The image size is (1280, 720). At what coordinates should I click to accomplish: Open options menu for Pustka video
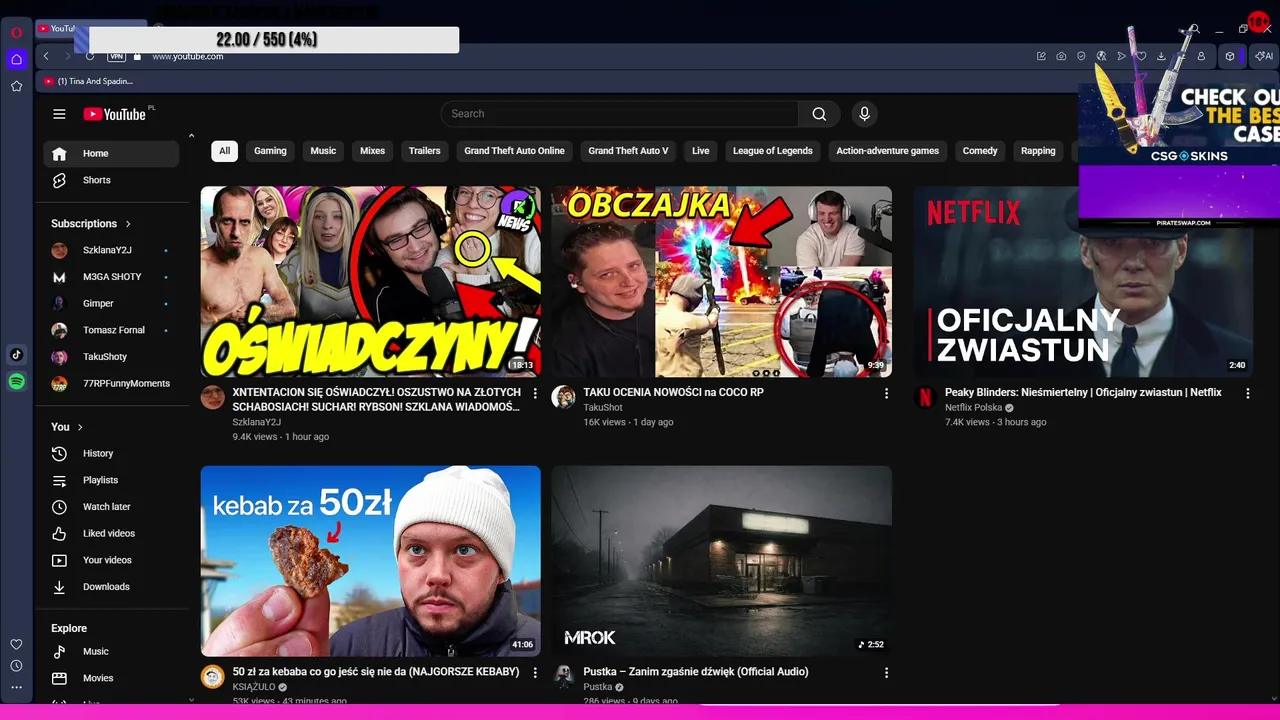point(886,673)
